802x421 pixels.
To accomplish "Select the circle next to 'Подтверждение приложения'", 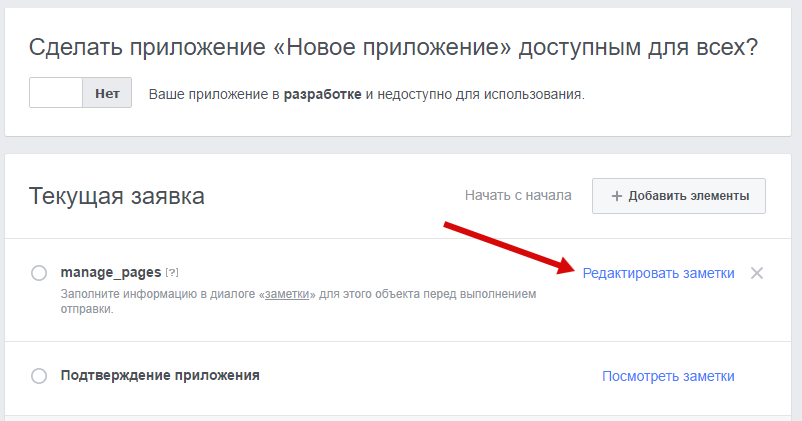I will (x=39, y=376).
